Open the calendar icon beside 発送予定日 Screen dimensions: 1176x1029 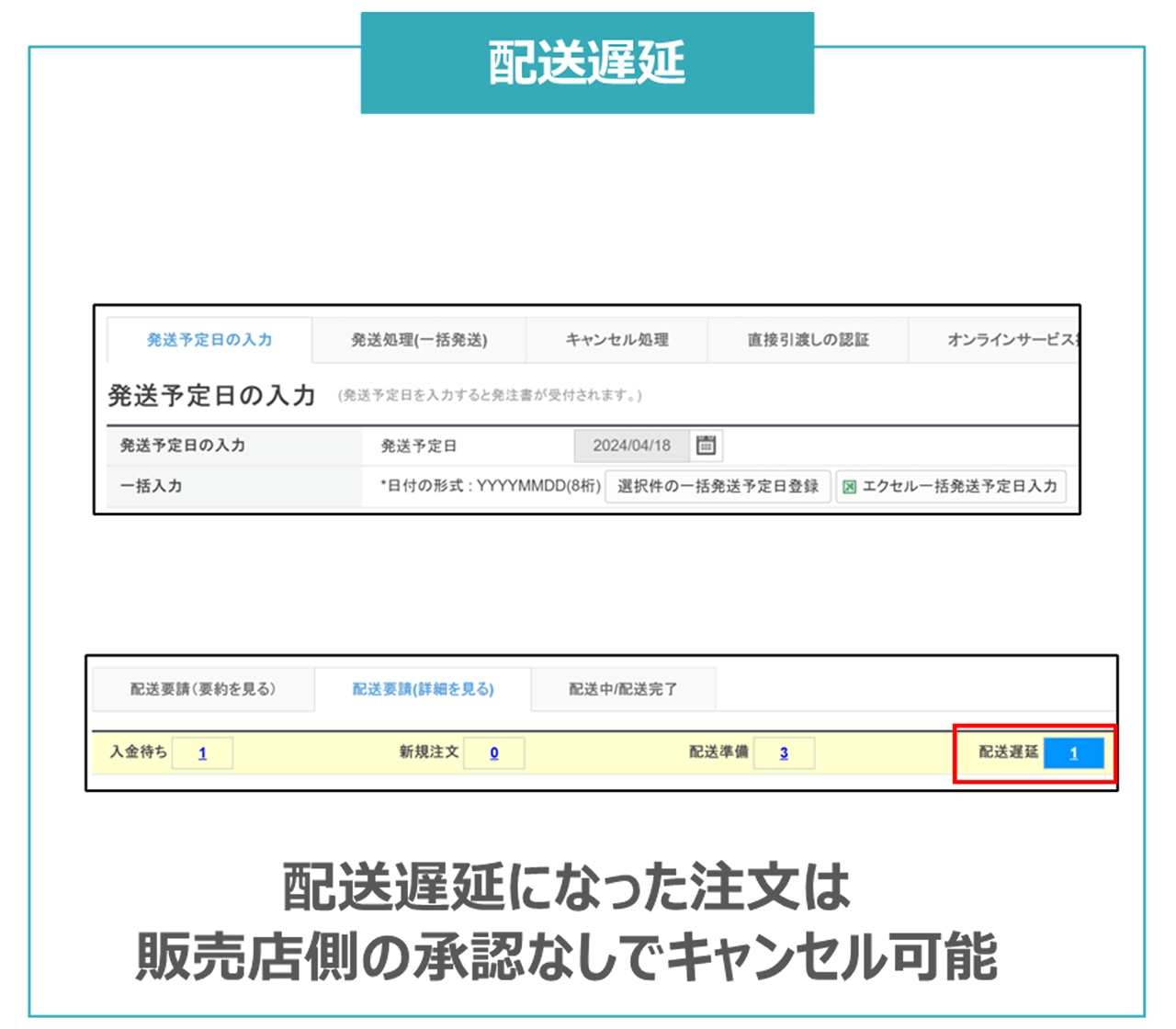tap(707, 445)
